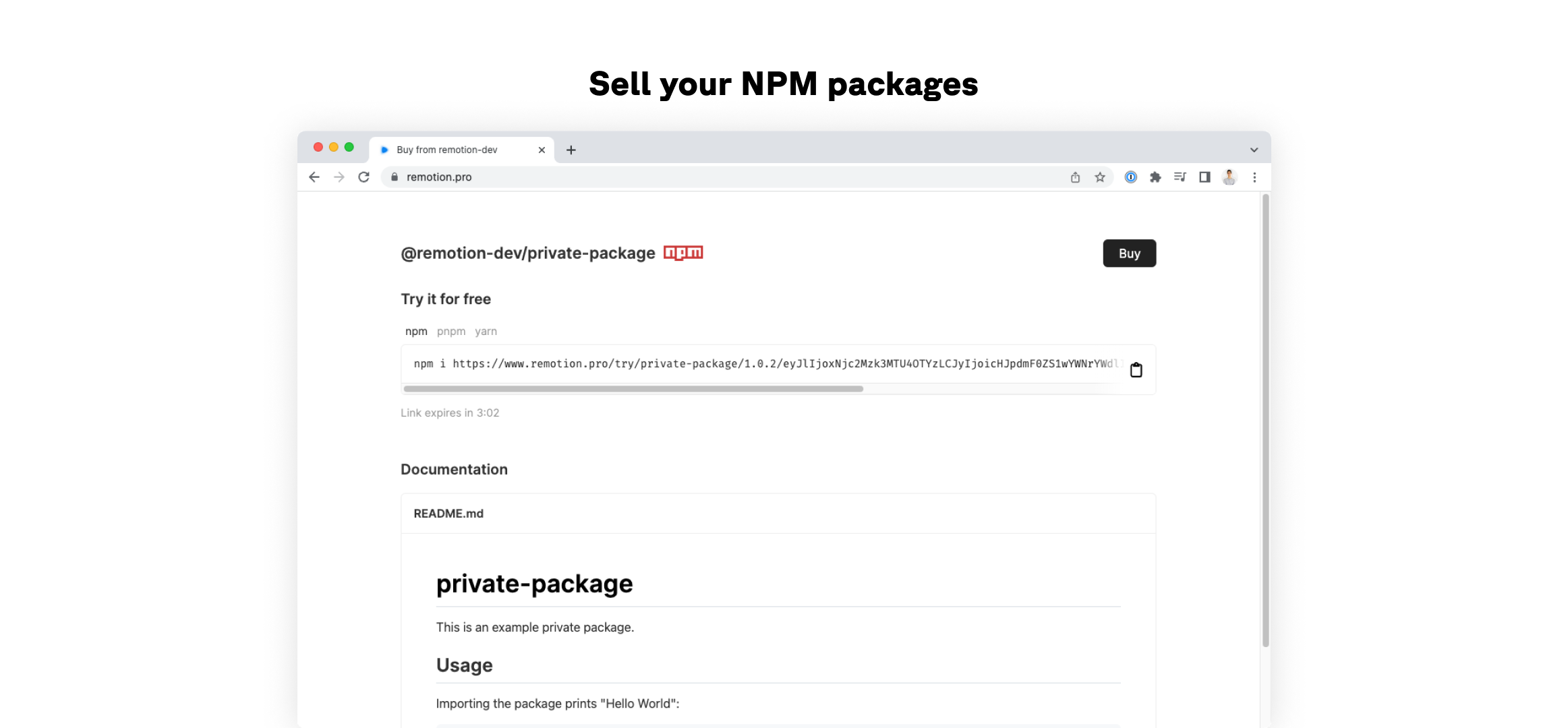The width and height of the screenshot is (1568, 728).
Task: Expand the tab search chevron
Action: tap(1254, 150)
